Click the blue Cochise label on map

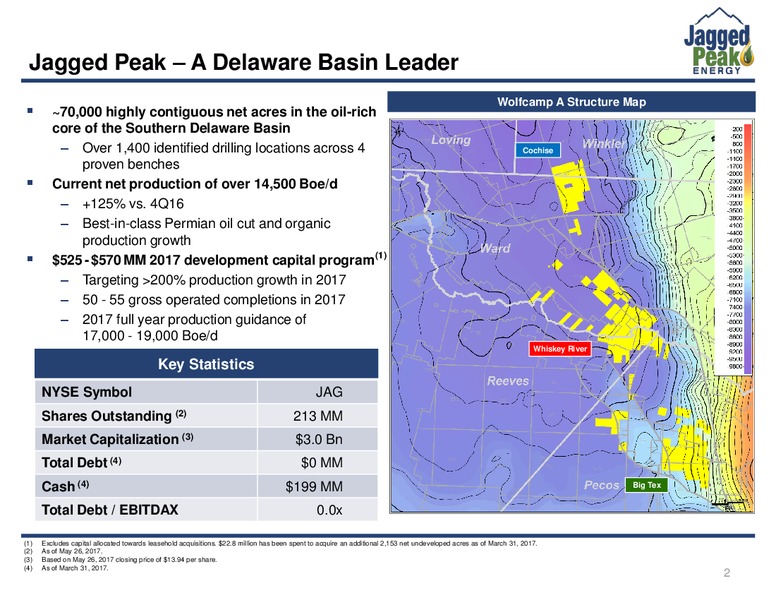click(538, 150)
